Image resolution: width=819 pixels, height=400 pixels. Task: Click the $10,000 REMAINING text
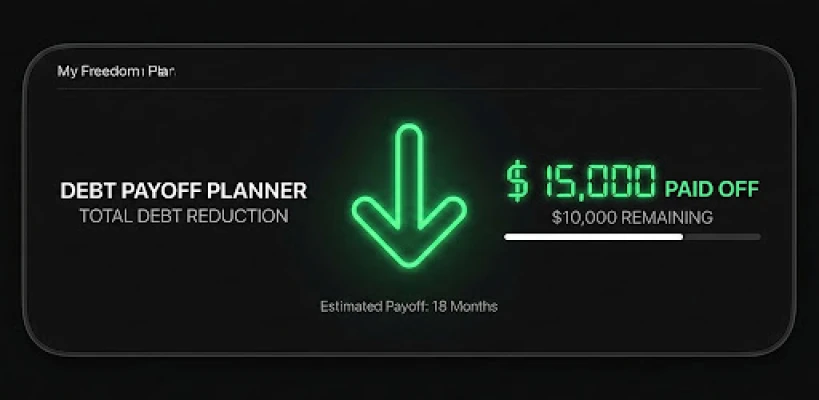pos(632,216)
